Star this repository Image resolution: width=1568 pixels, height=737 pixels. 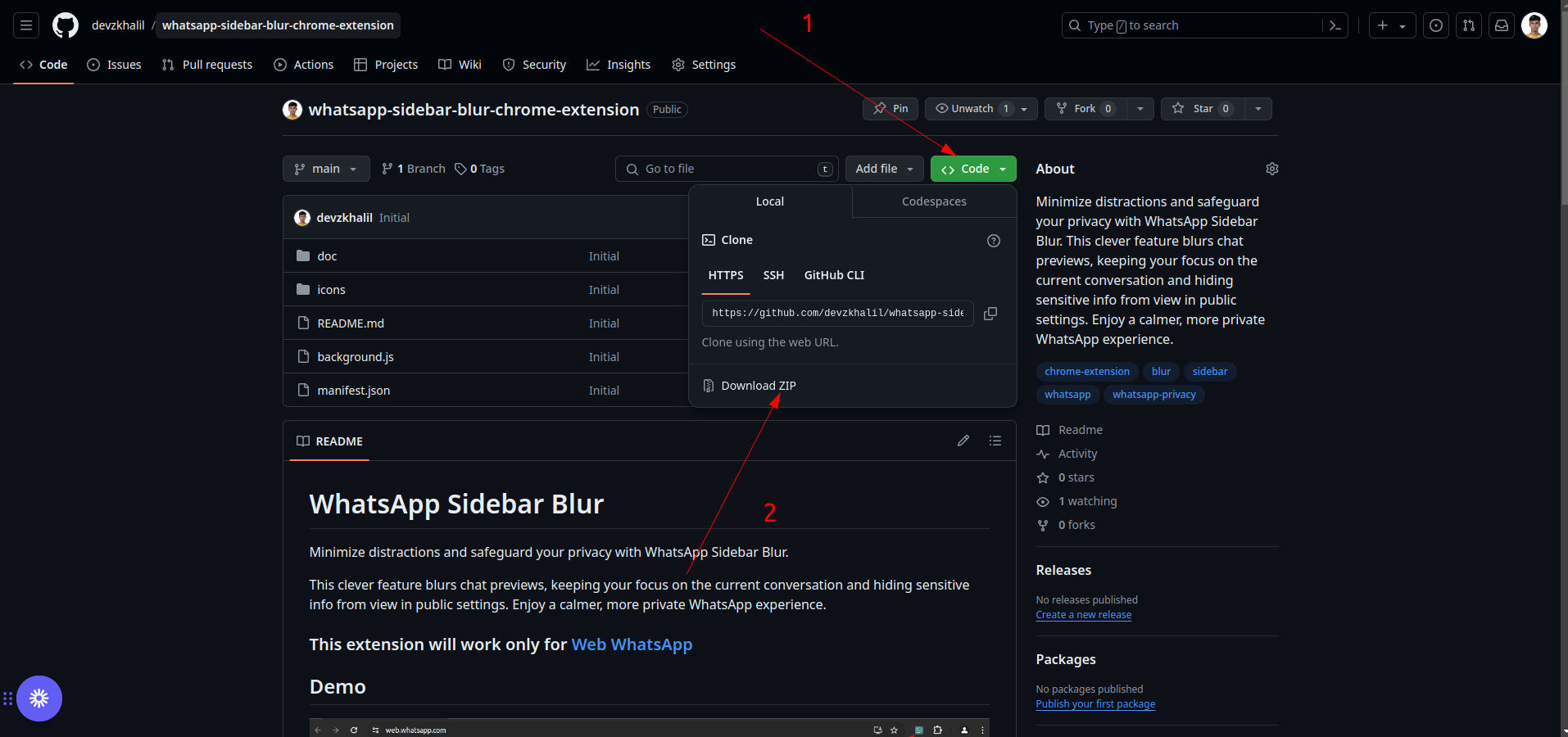tap(1203, 109)
